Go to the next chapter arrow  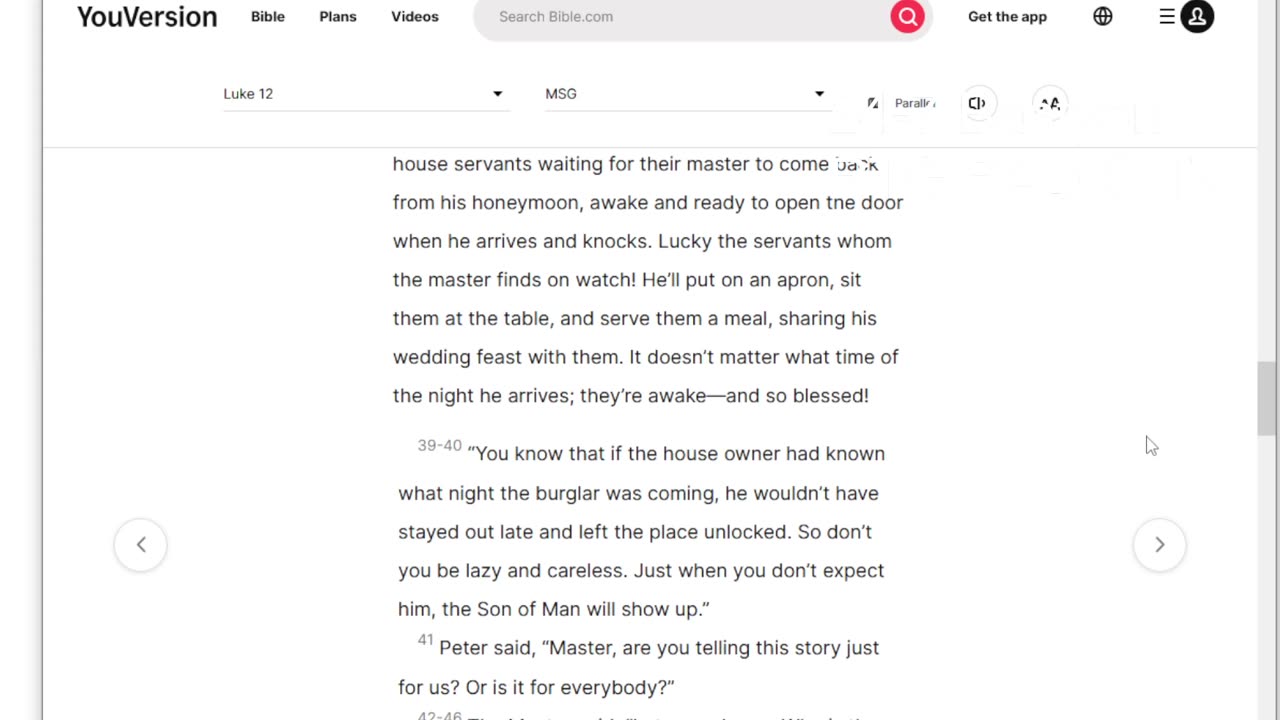tap(1160, 545)
